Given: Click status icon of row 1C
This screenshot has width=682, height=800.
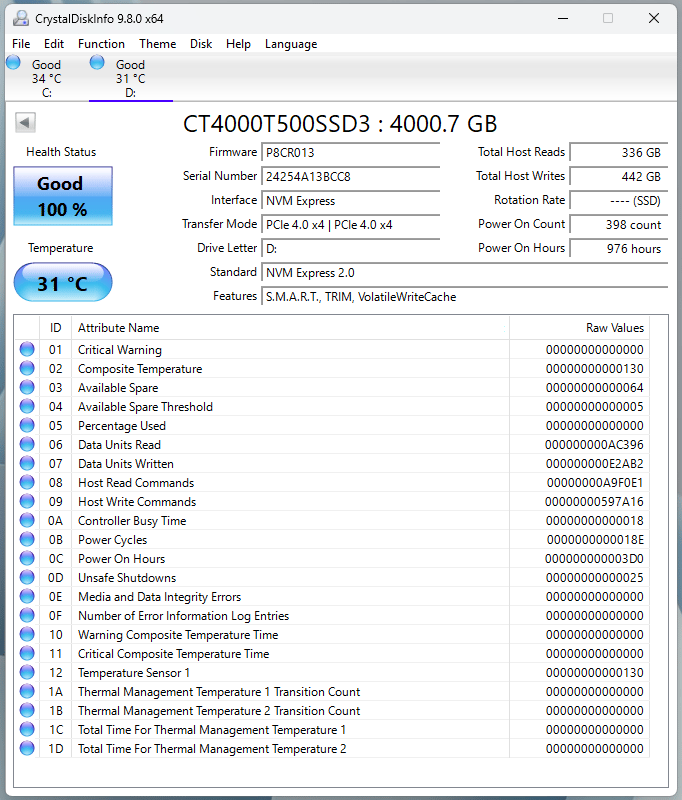Looking at the screenshot, I should pos(27,729).
